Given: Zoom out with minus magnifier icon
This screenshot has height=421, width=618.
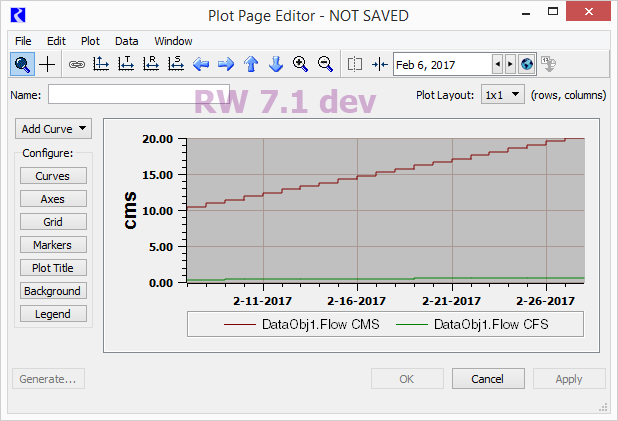Looking at the screenshot, I should (x=325, y=64).
